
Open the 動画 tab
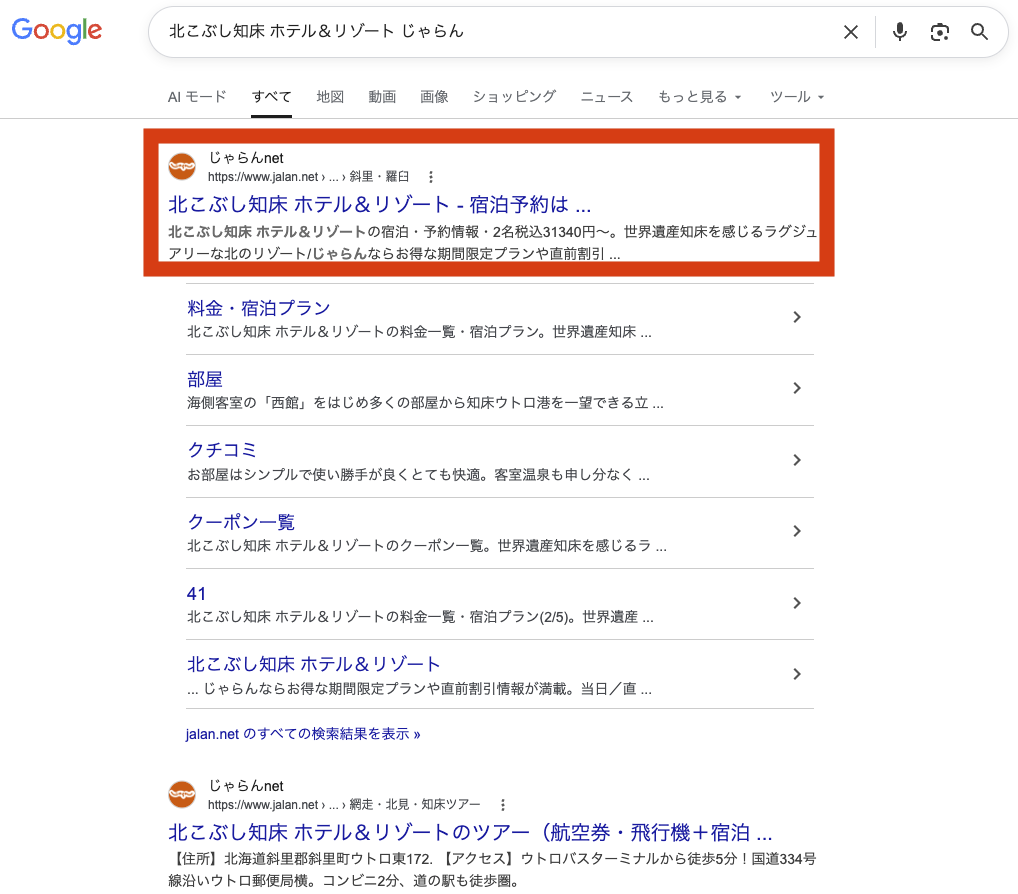(x=382, y=97)
